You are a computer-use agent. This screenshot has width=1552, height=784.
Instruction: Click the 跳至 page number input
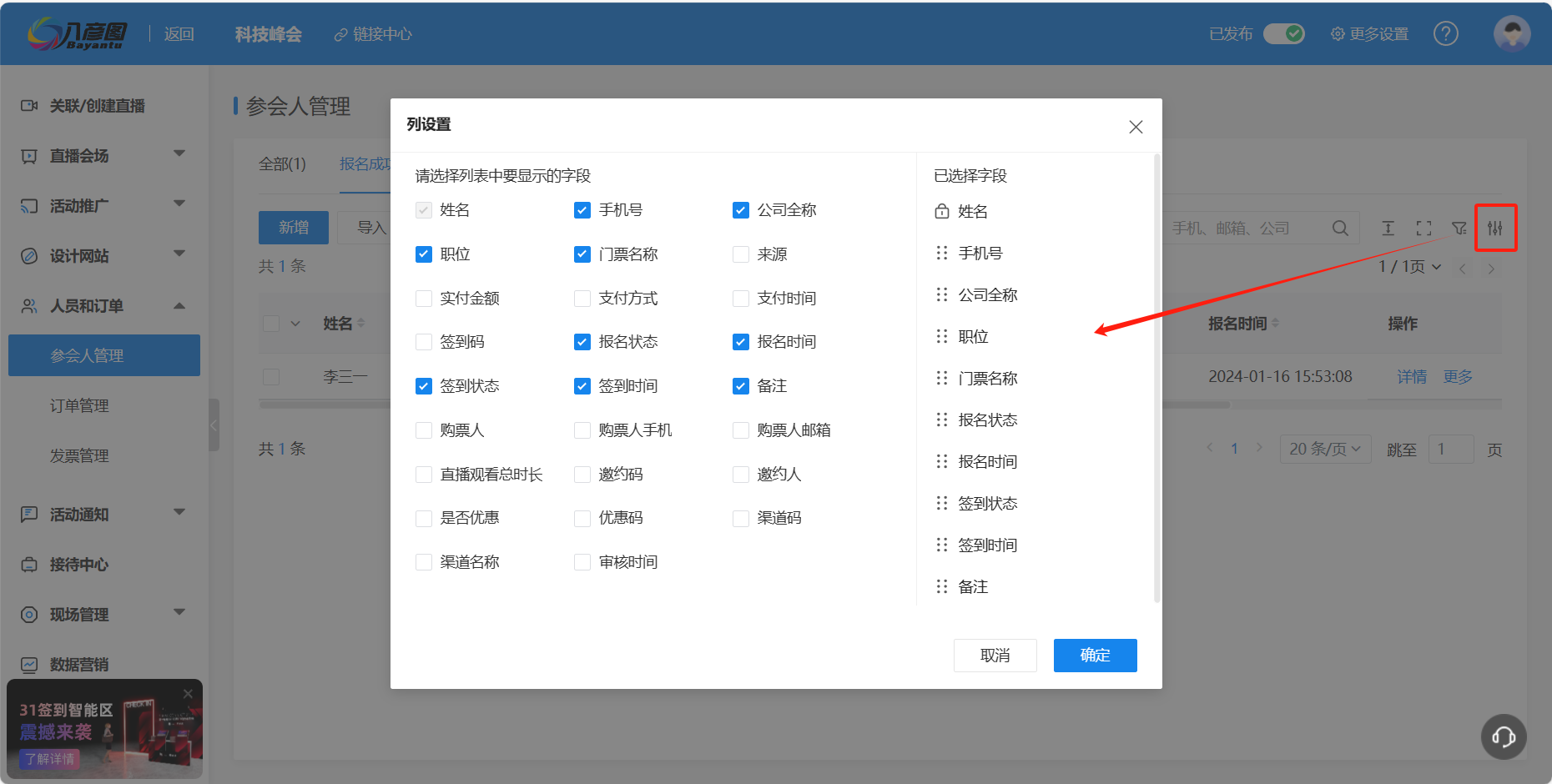(1451, 449)
